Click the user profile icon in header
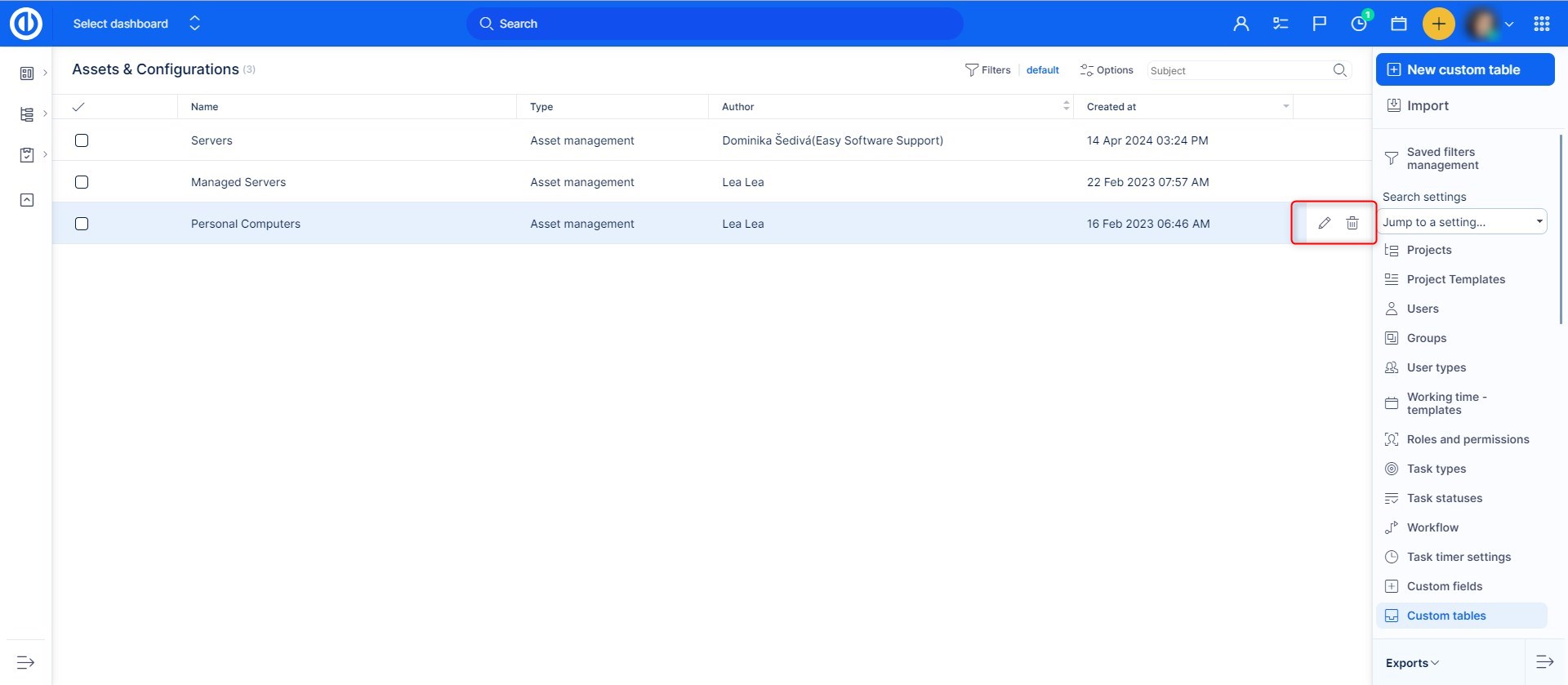 pyautogui.click(x=1241, y=24)
